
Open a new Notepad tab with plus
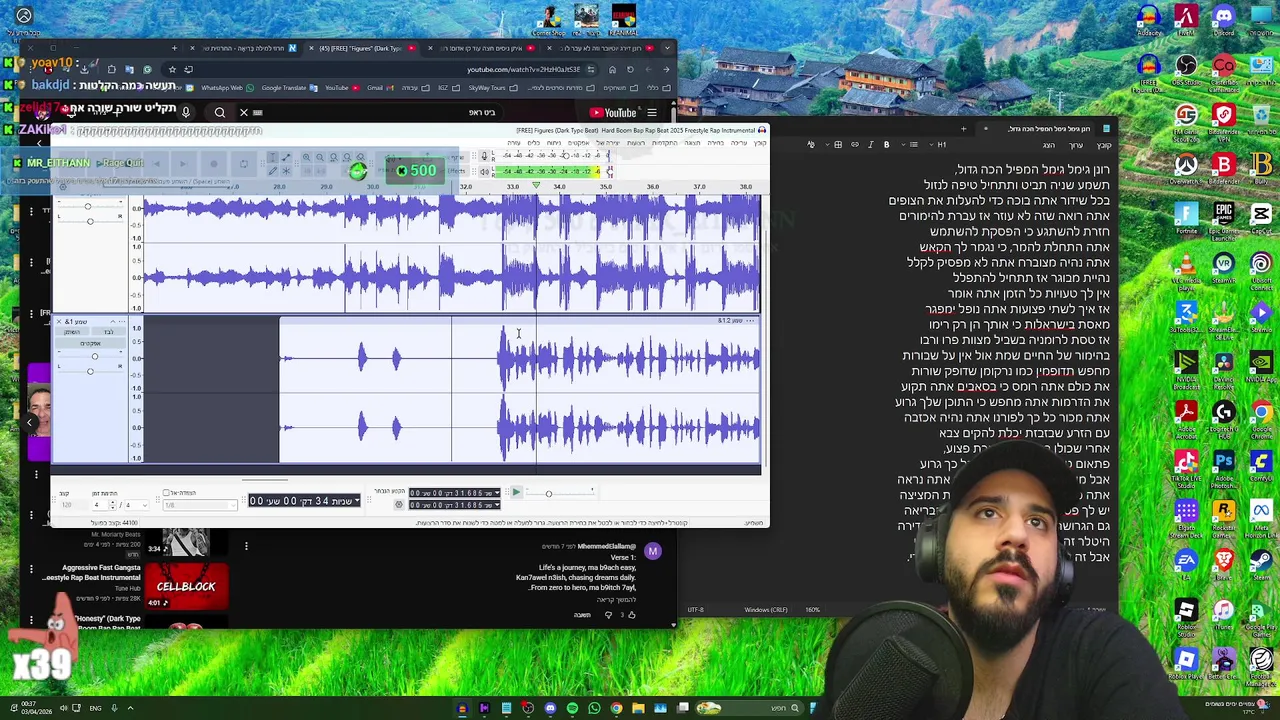point(963,128)
